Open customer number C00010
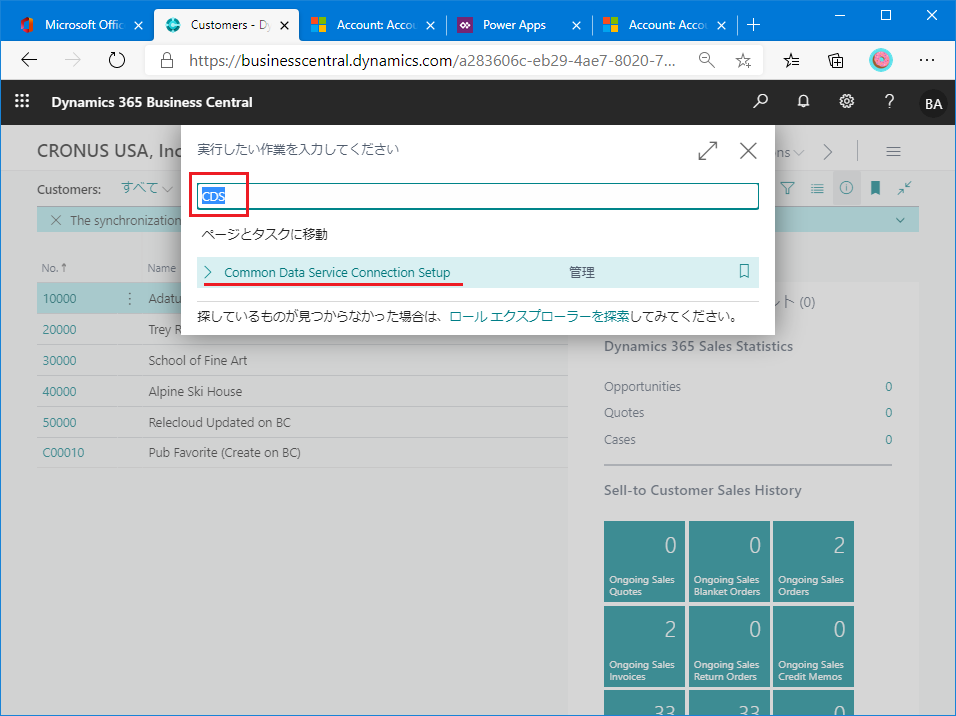Image resolution: width=956 pixels, height=716 pixels. (x=63, y=453)
